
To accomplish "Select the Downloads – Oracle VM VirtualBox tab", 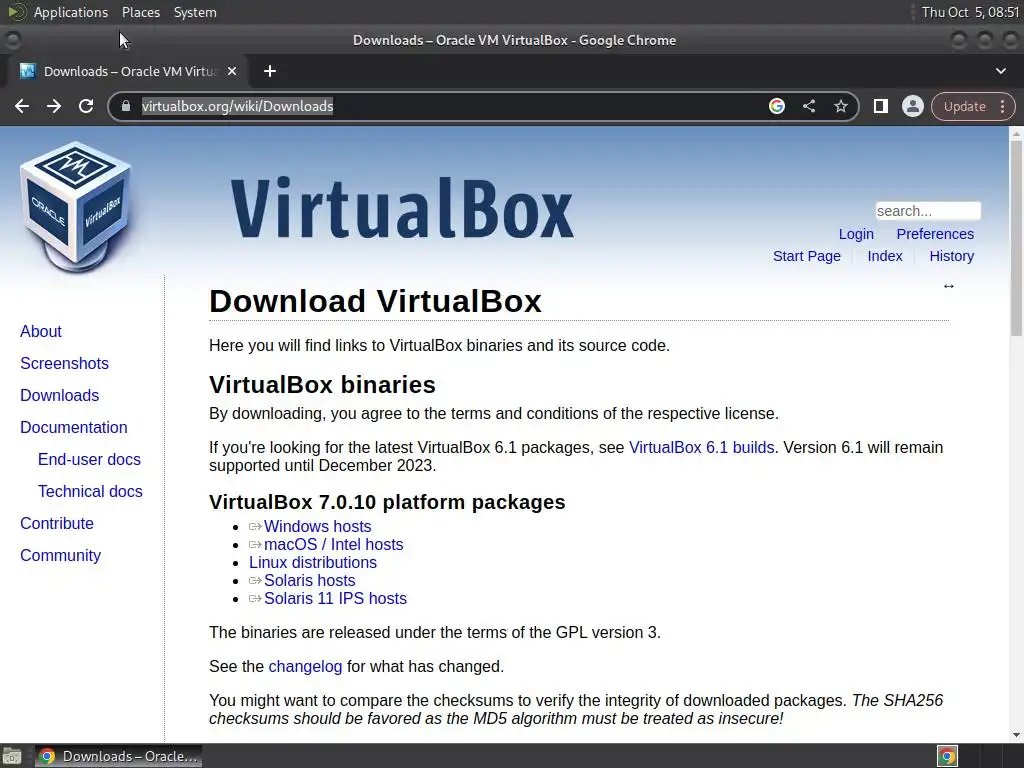I will (x=128, y=71).
